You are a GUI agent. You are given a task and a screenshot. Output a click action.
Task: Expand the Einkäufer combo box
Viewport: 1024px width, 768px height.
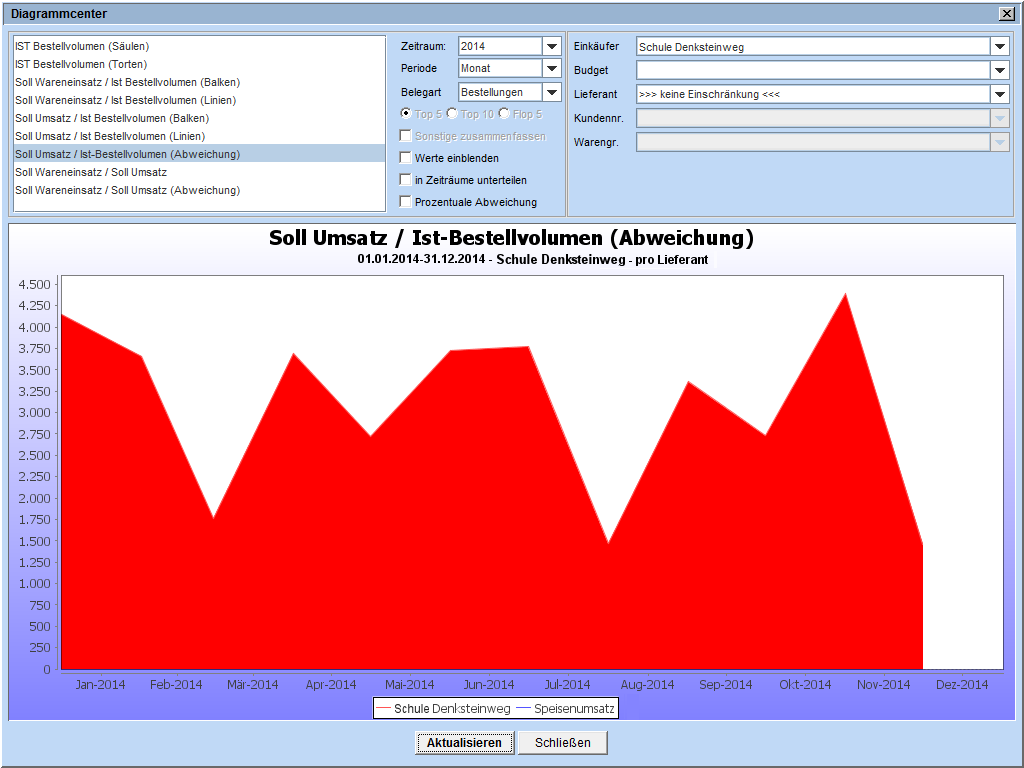[1000, 46]
